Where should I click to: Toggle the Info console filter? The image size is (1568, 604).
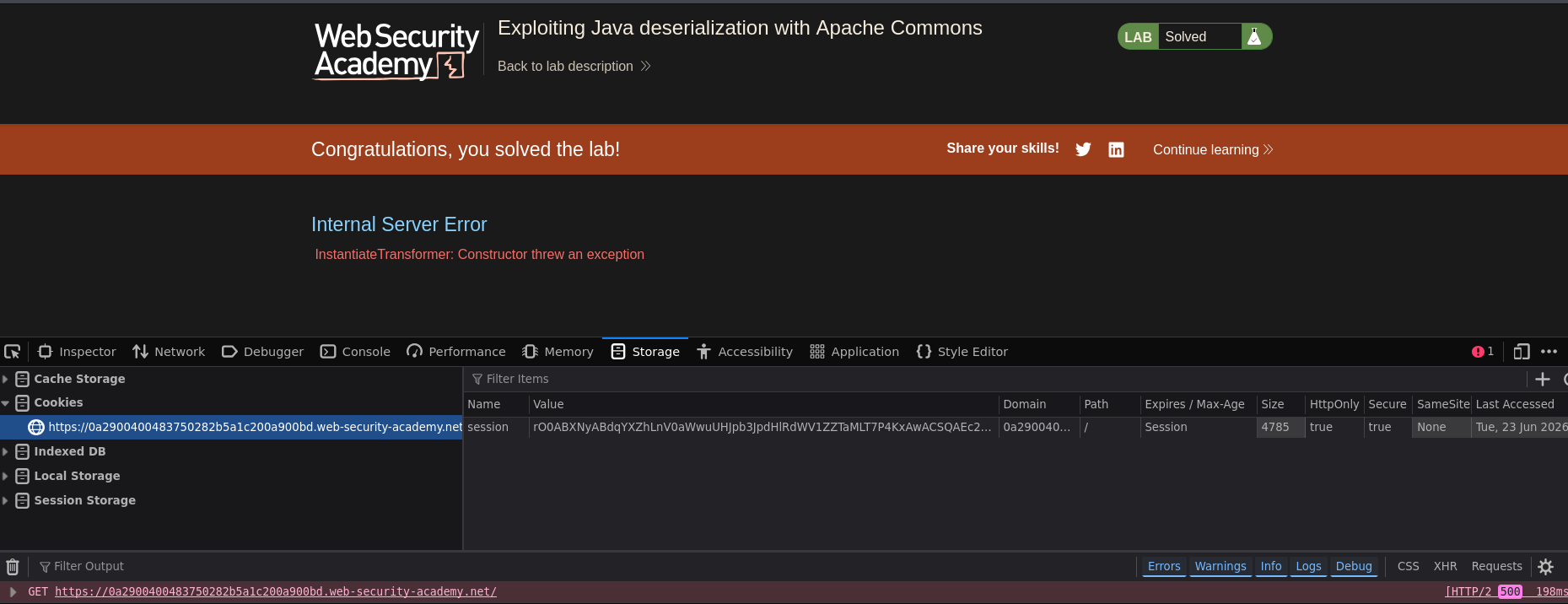[1271, 567]
